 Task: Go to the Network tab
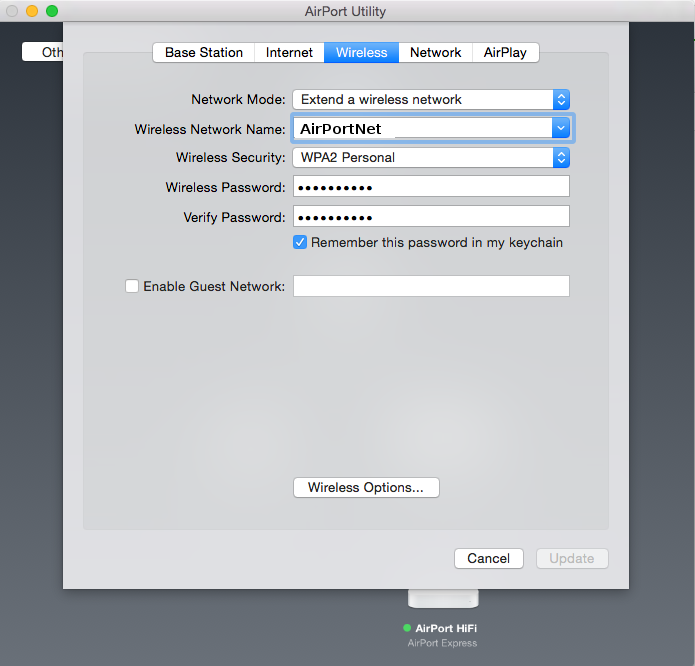(x=435, y=53)
